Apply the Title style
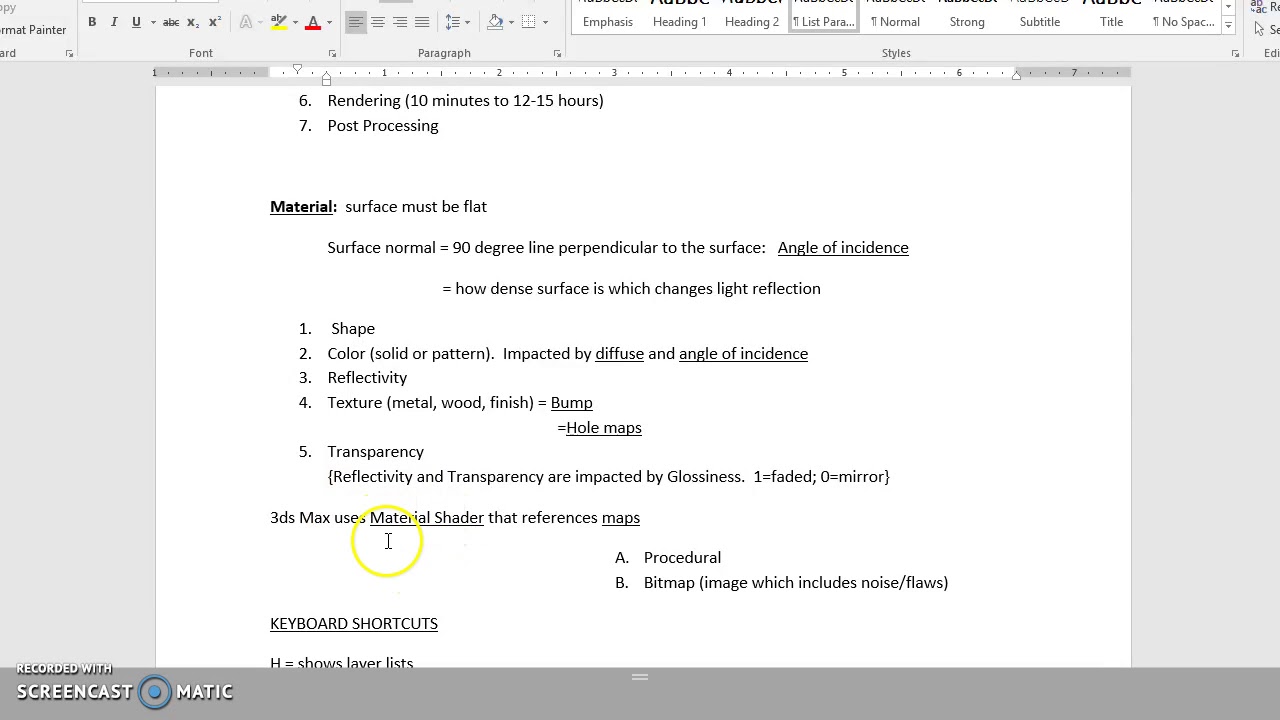The width and height of the screenshot is (1280, 720). (x=1112, y=16)
